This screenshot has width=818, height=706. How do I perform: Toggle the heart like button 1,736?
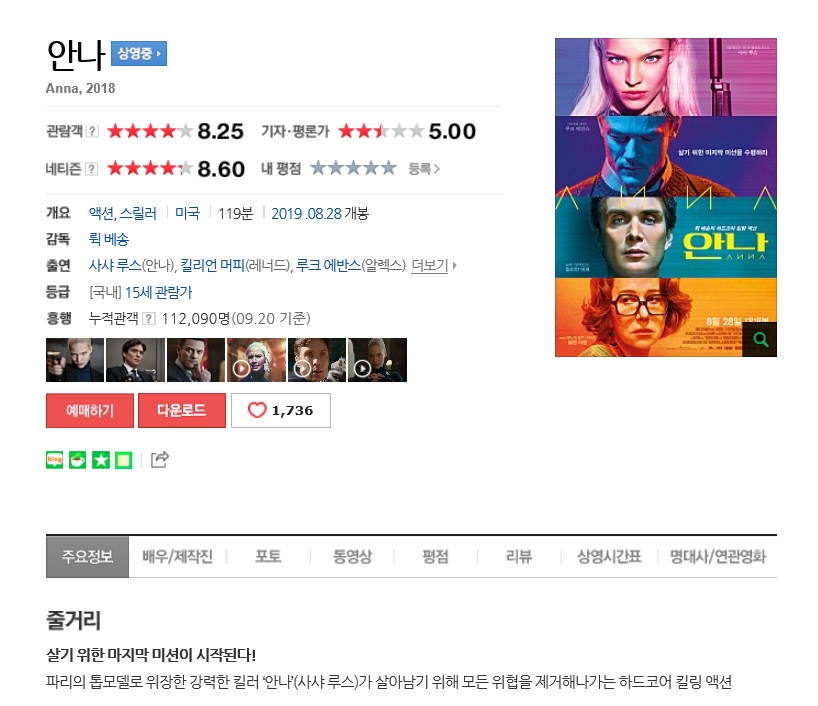coord(281,411)
